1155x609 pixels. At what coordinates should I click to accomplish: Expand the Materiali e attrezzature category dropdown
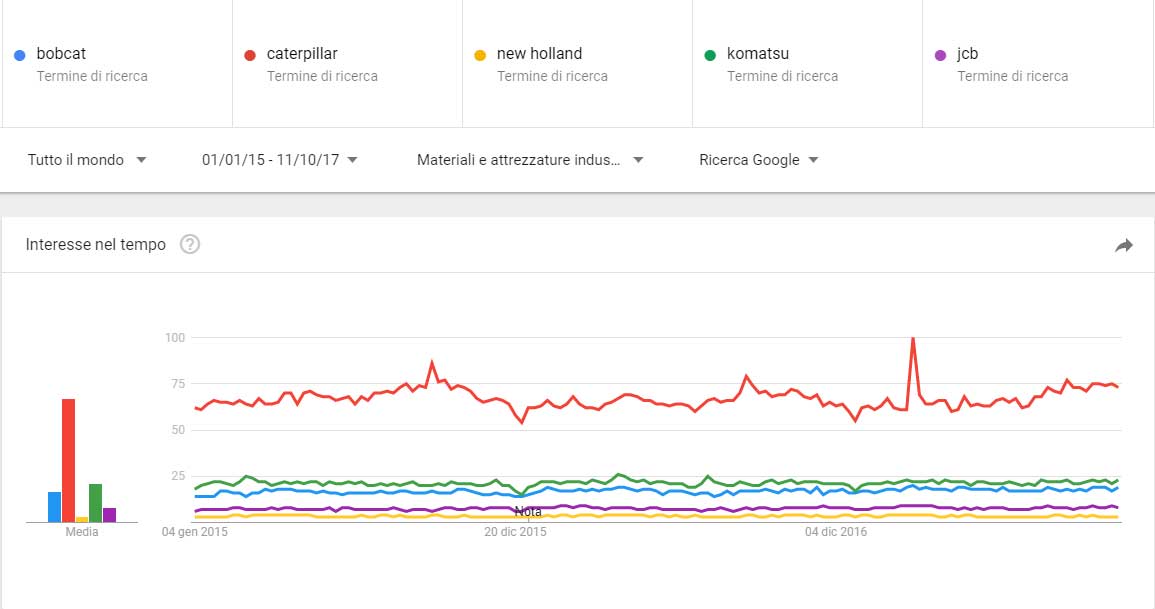[x=530, y=160]
